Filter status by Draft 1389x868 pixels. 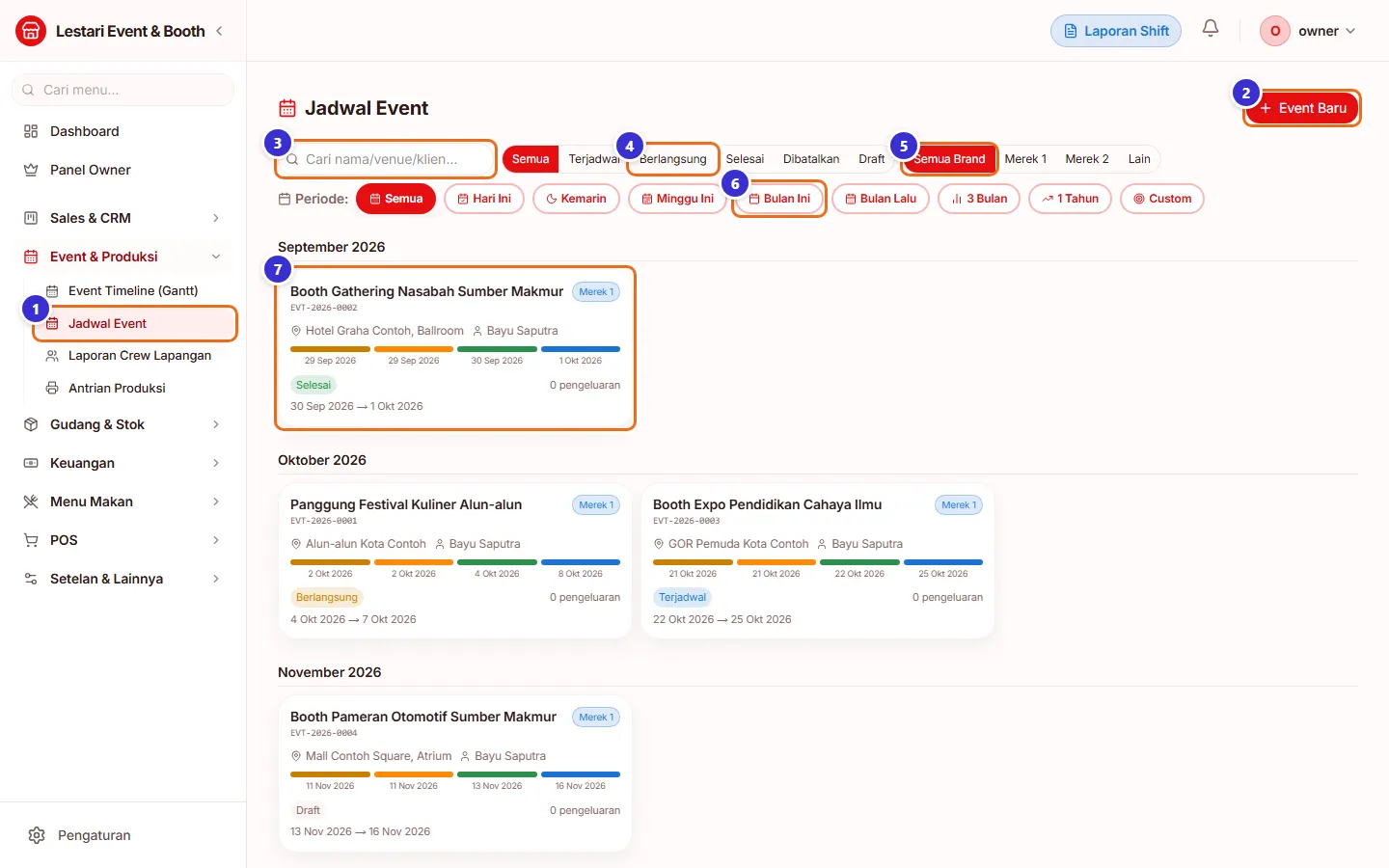pyautogui.click(x=872, y=159)
